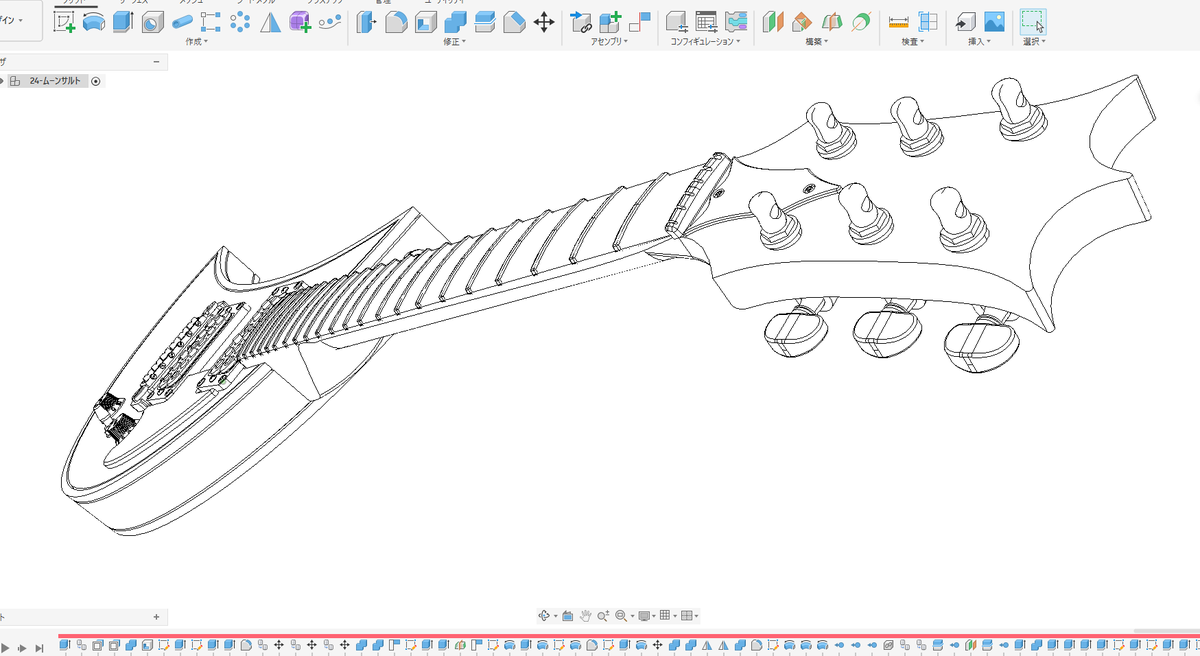
Task: Select the Fillet tool
Action: point(396,21)
